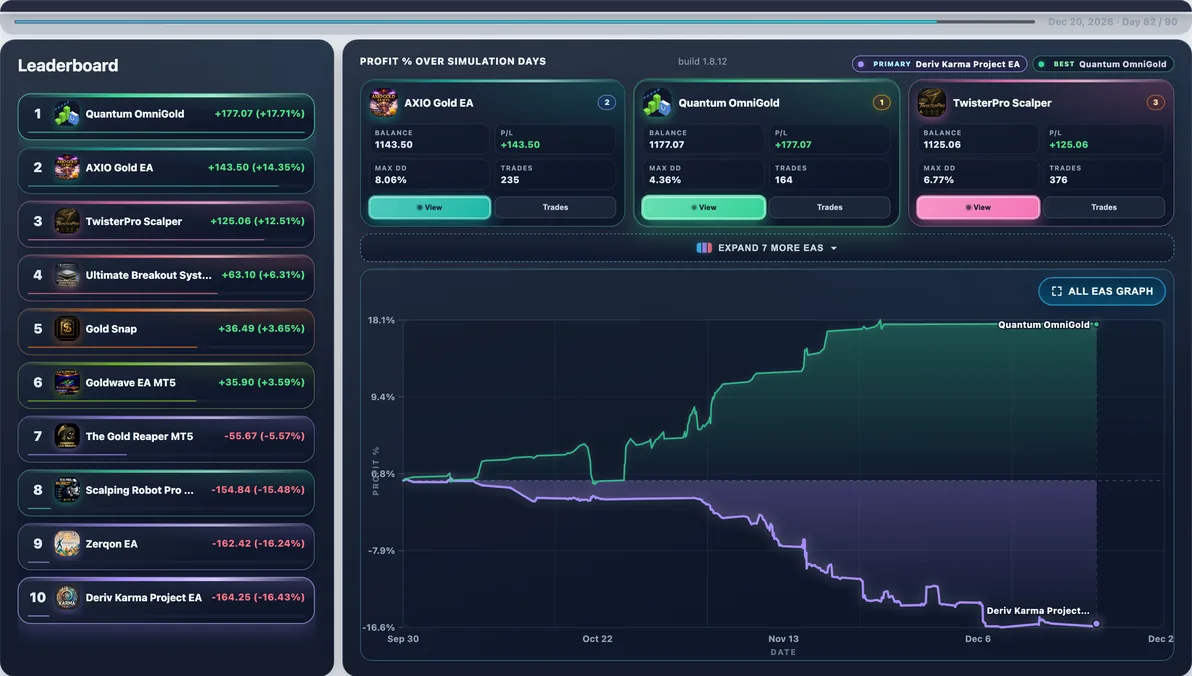Click TwisterPro balance value 1125.06
Image resolution: width=1192 pixels, height=676 pixels.
(942, 144)
